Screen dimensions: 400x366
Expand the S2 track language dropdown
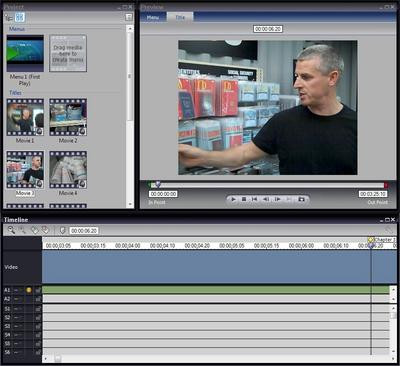point(18,318)
